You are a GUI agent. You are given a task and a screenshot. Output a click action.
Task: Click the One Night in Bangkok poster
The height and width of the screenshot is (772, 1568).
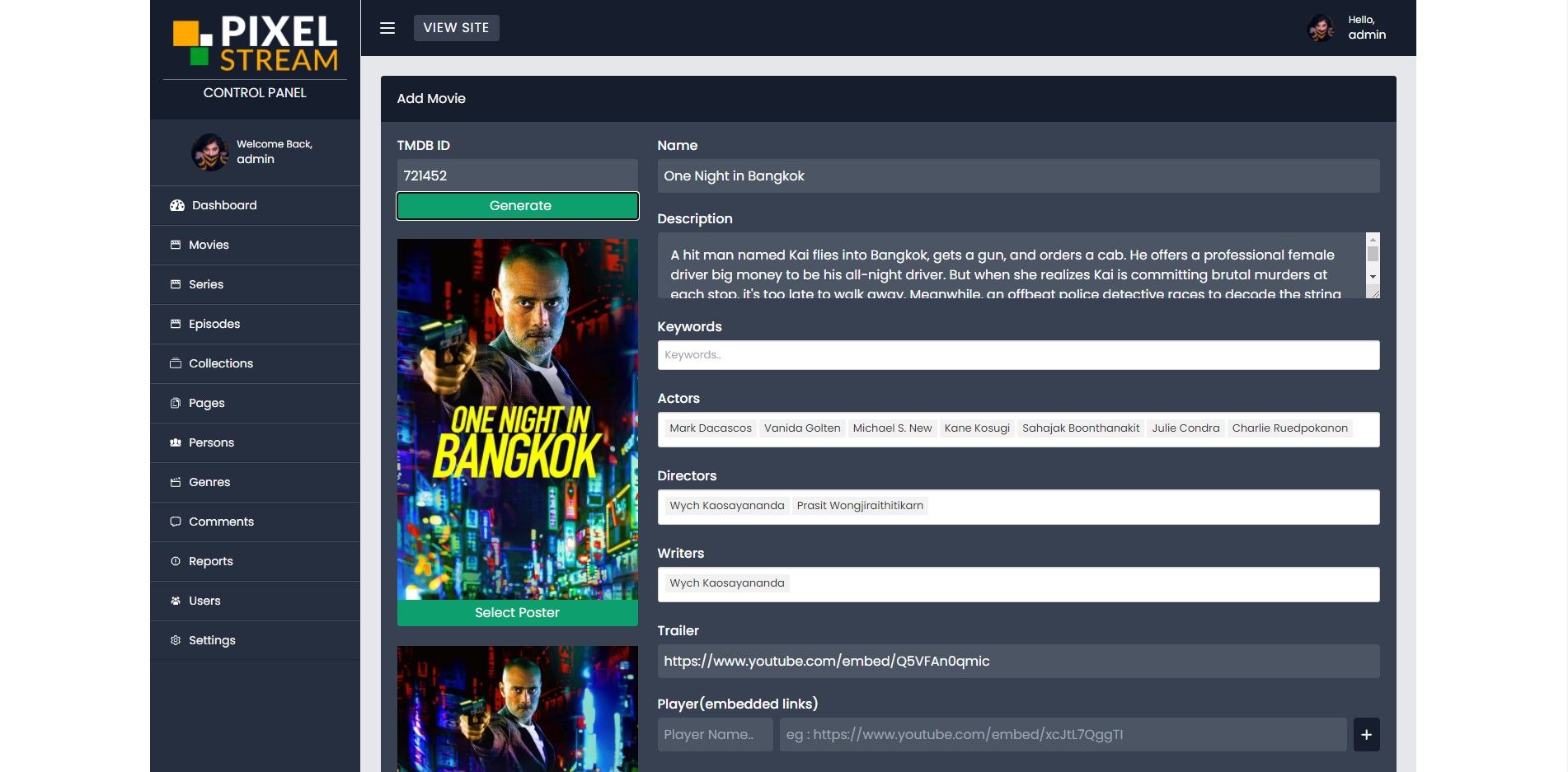(x=518, y=419)
